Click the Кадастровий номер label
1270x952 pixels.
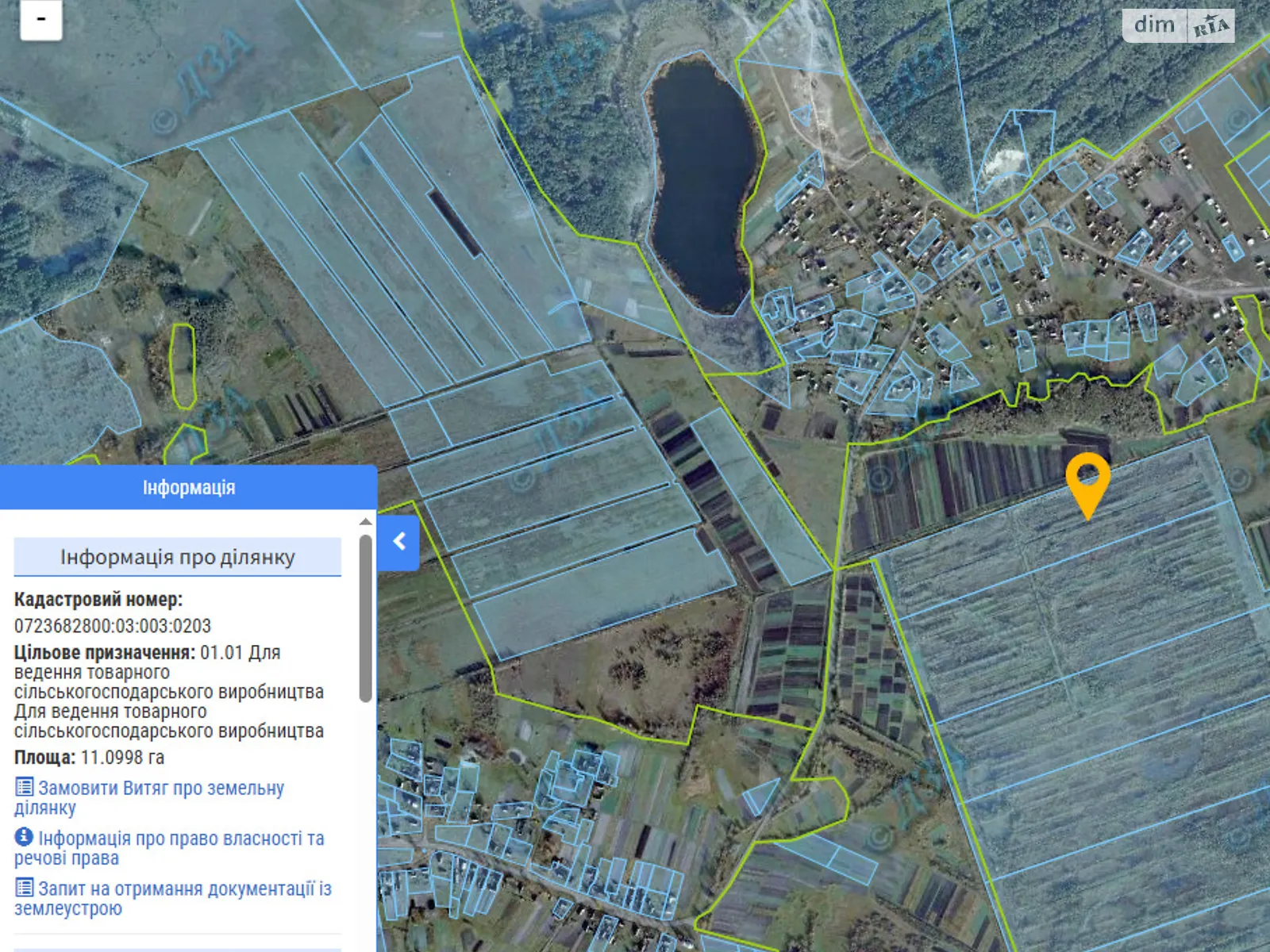click(x=98, y=600)
